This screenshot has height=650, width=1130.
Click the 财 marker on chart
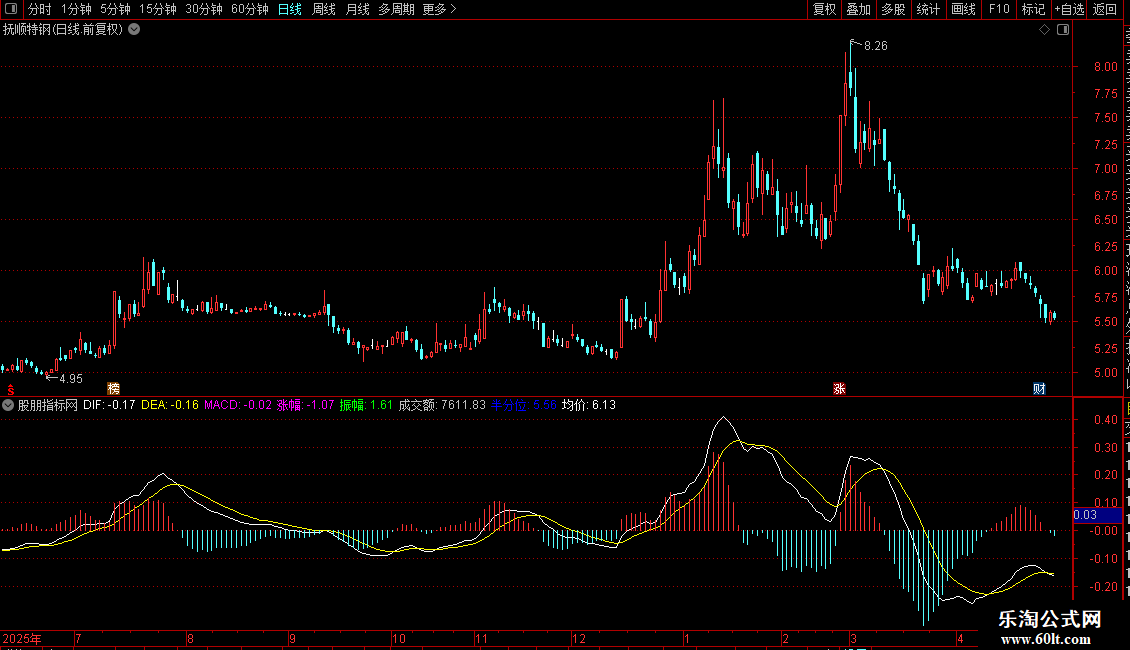(x=1039, y=388)
